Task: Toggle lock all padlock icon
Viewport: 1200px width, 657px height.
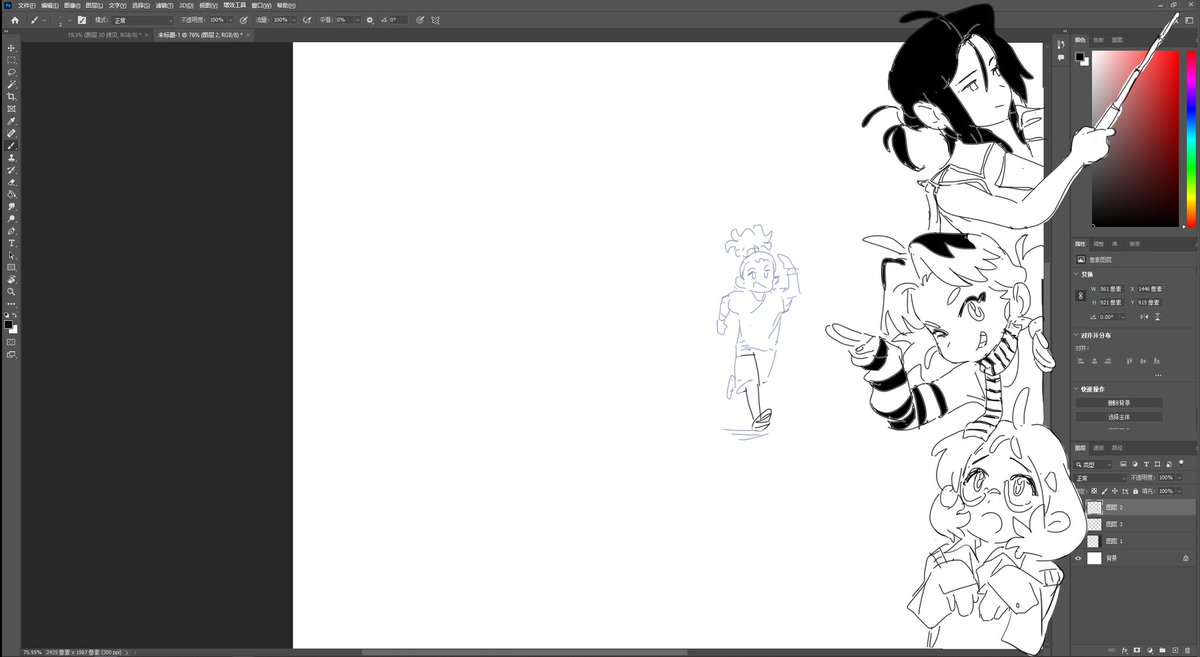Action: [1134, 491]
